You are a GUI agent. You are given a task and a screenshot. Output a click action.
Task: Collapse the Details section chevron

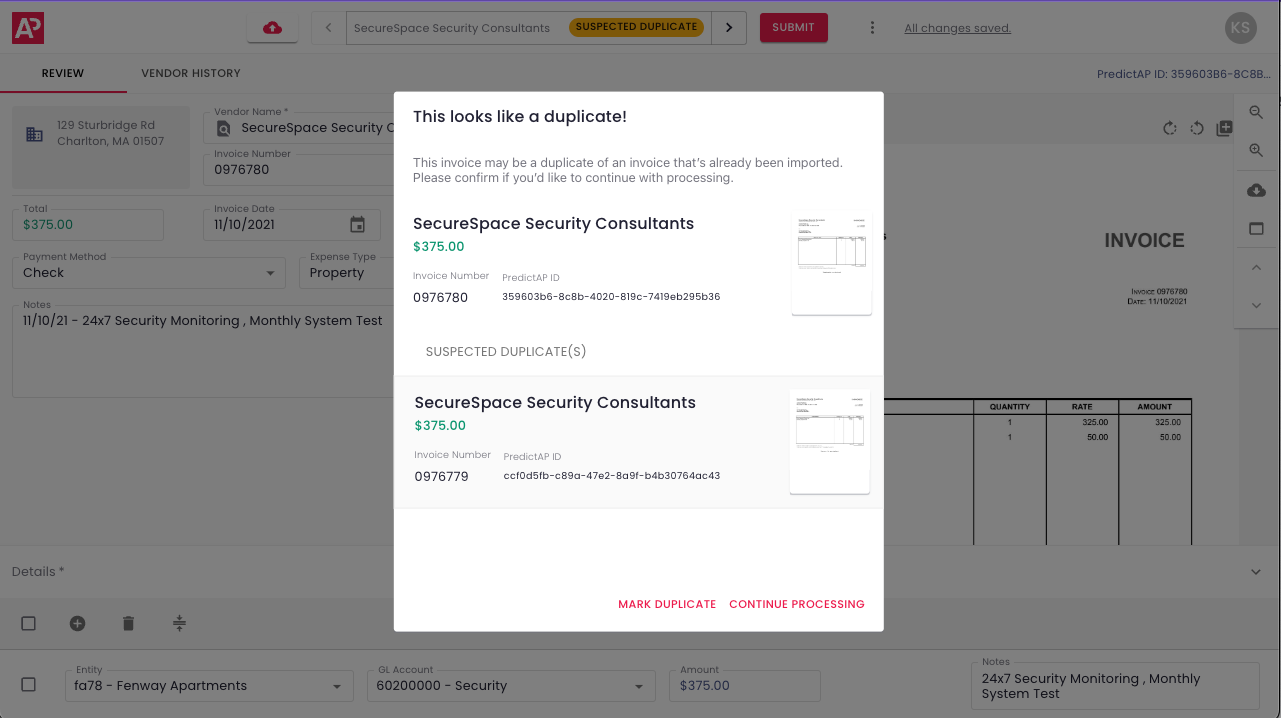1257,572
